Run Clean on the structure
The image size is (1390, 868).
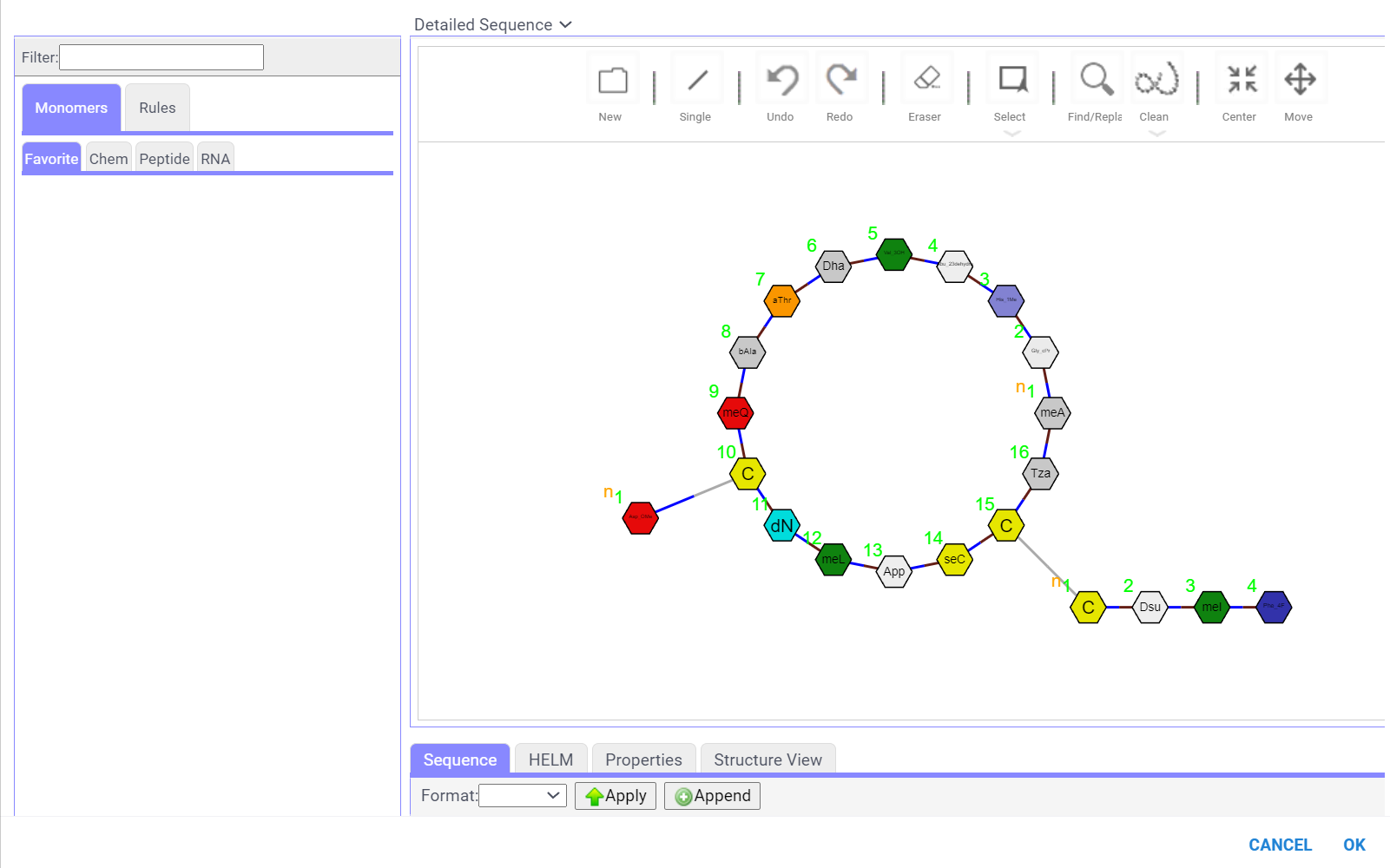1155,78
